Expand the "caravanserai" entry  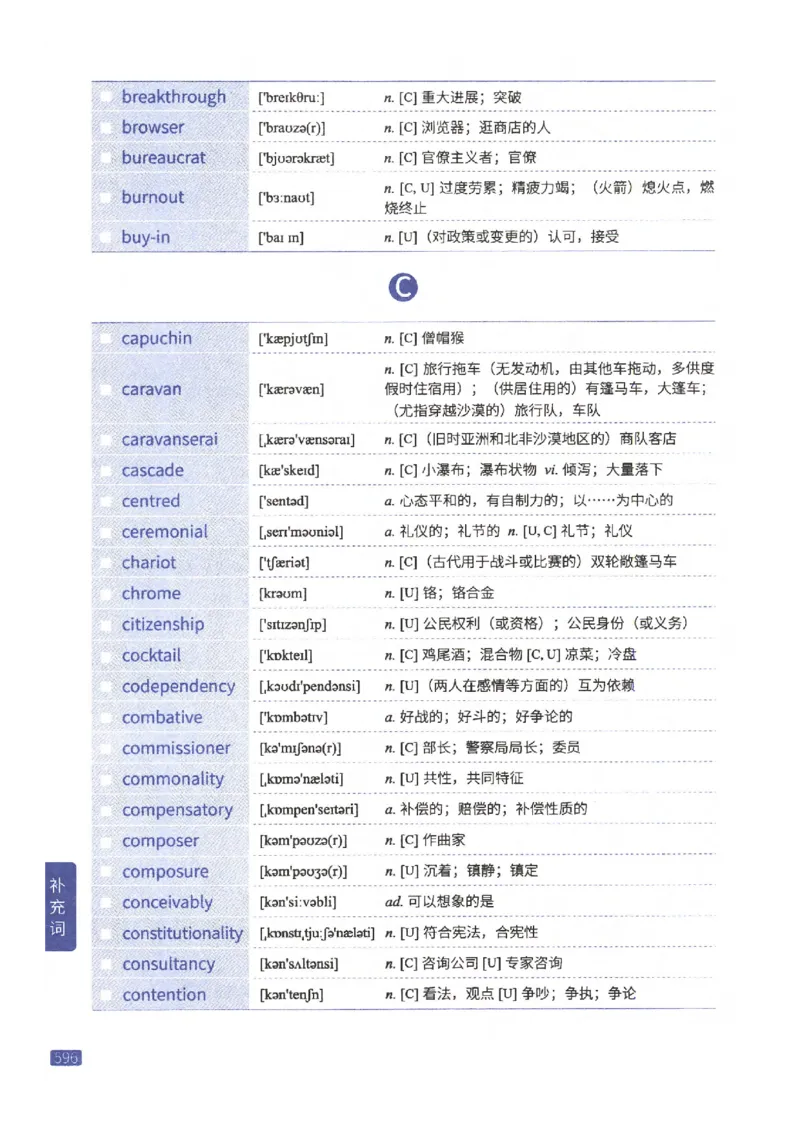click(173, 439)
